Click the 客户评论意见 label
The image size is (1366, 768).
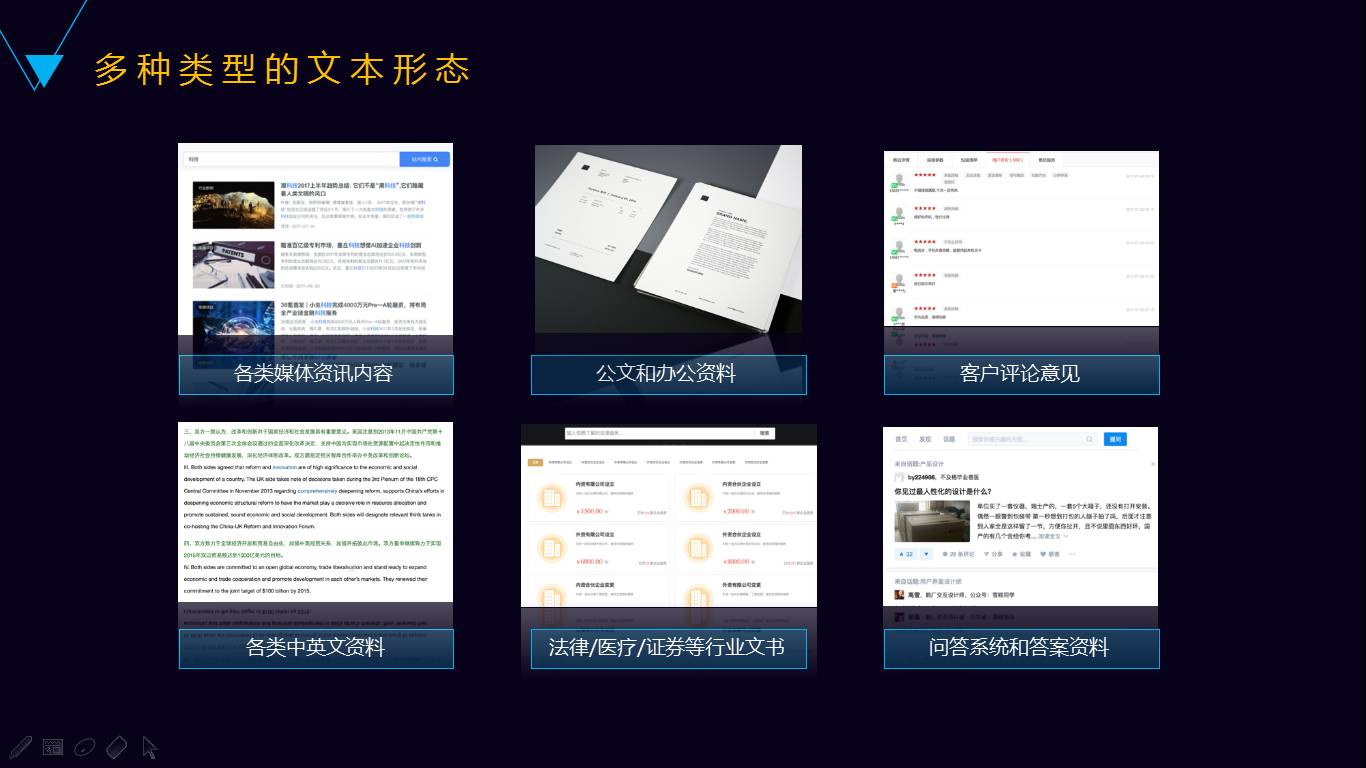1021,374
